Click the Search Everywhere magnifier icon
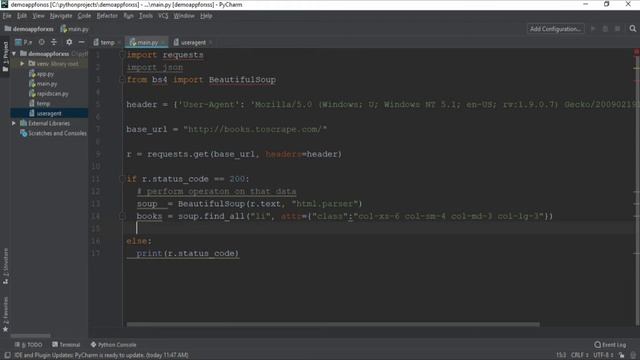The image size is (640, 360). (632, 29)
